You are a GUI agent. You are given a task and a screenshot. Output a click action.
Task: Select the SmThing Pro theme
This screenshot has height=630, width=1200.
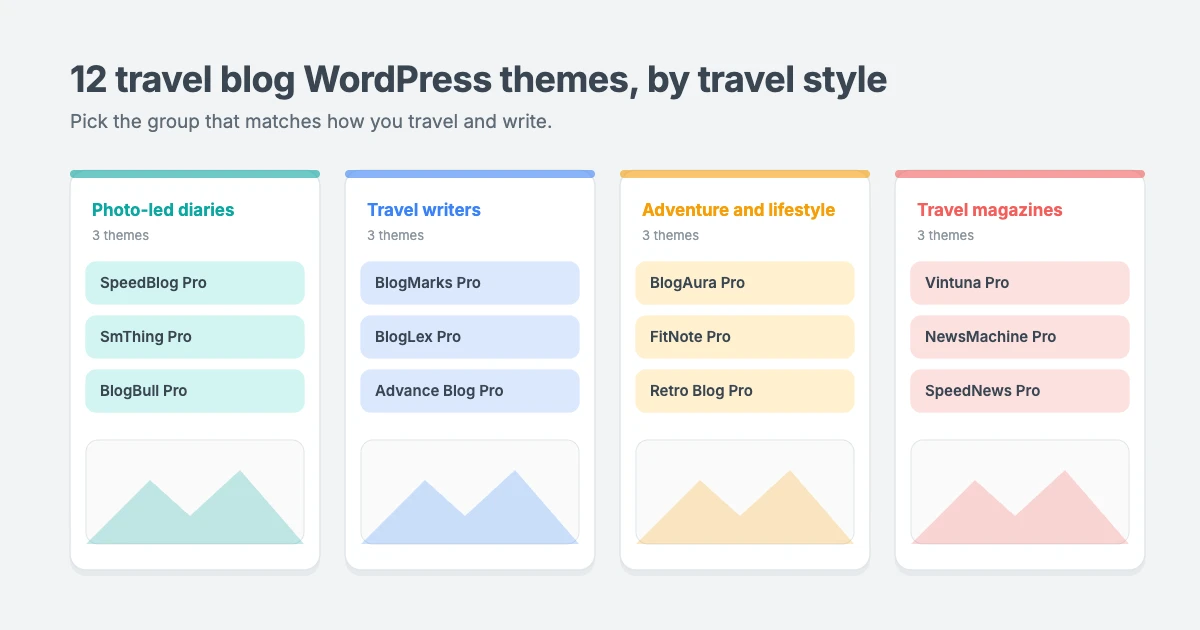pos(195,337)
